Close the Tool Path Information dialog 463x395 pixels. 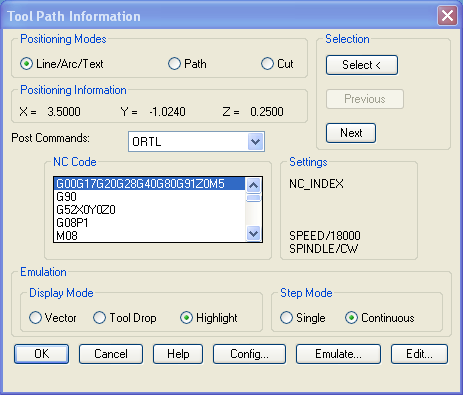[x=447, y=16]
